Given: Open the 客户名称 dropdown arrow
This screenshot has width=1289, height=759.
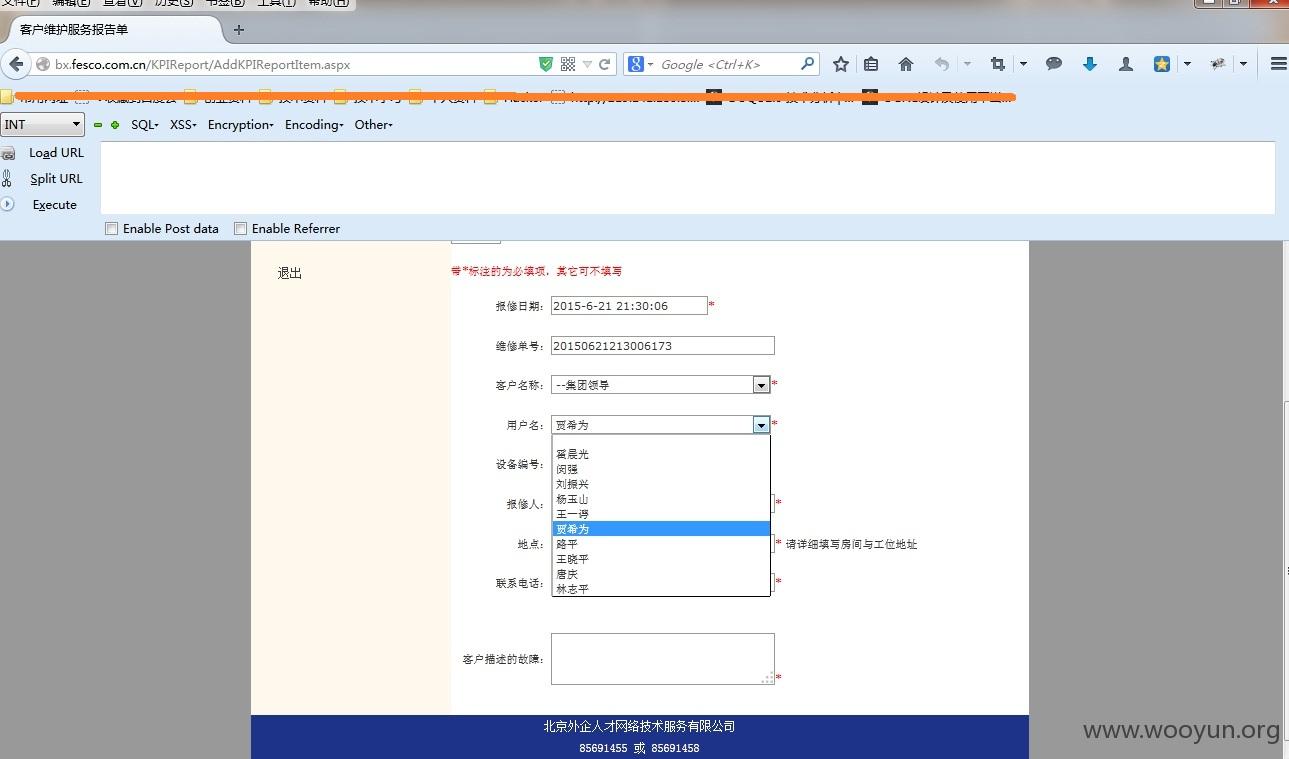Looking at the screenshot, I should pyautogui.click(x=761, y=385).
